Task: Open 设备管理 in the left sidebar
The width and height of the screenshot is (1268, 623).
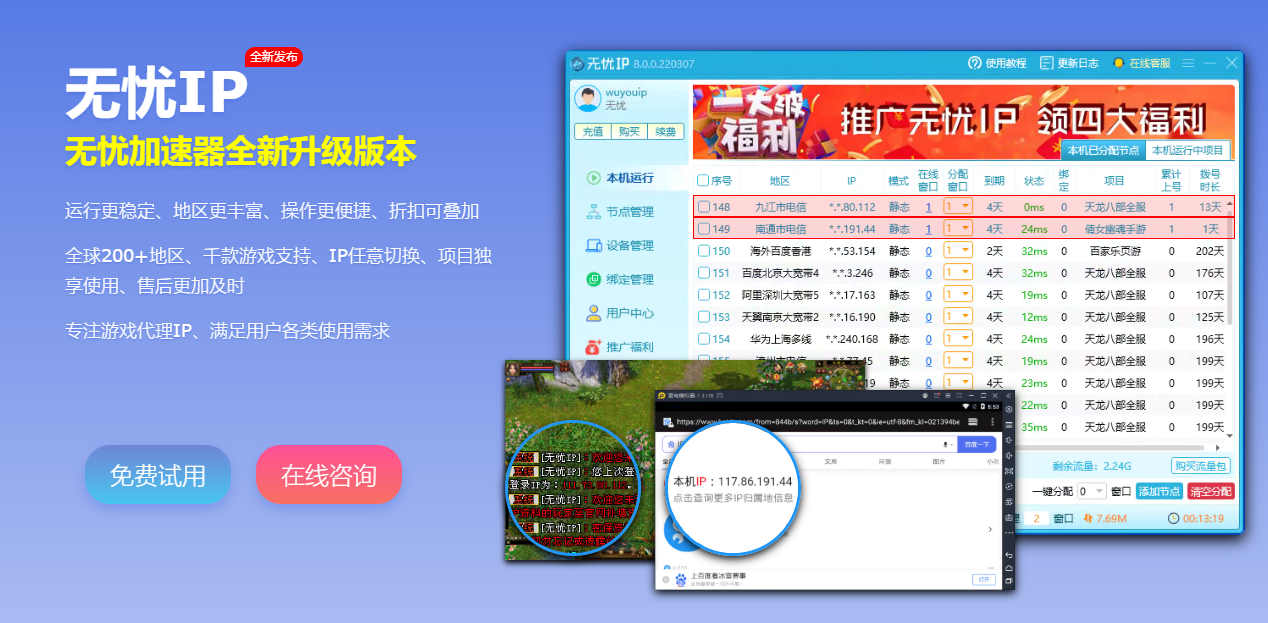Action: (x=620, y=246)
